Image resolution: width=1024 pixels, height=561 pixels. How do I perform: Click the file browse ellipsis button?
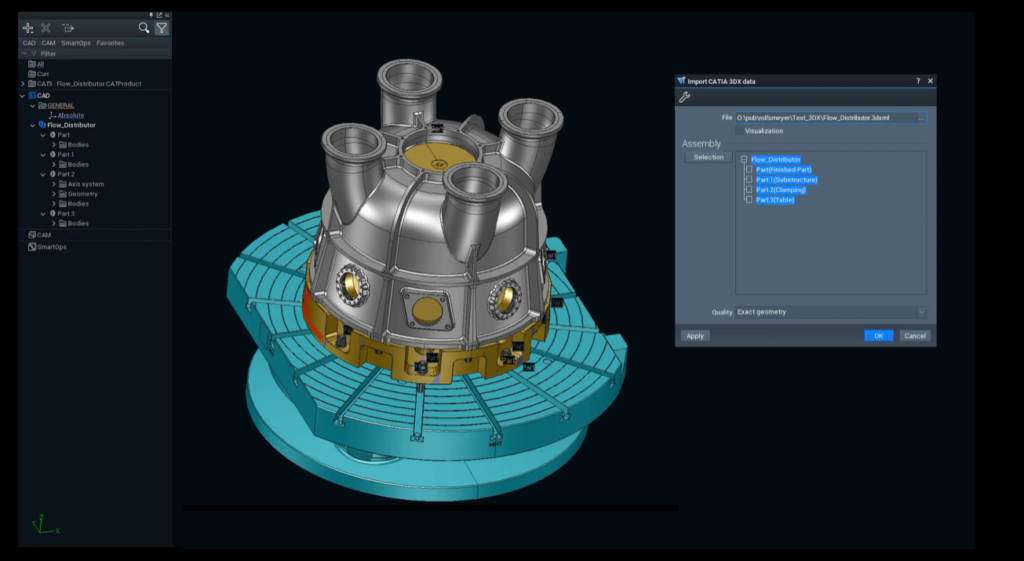921,118
